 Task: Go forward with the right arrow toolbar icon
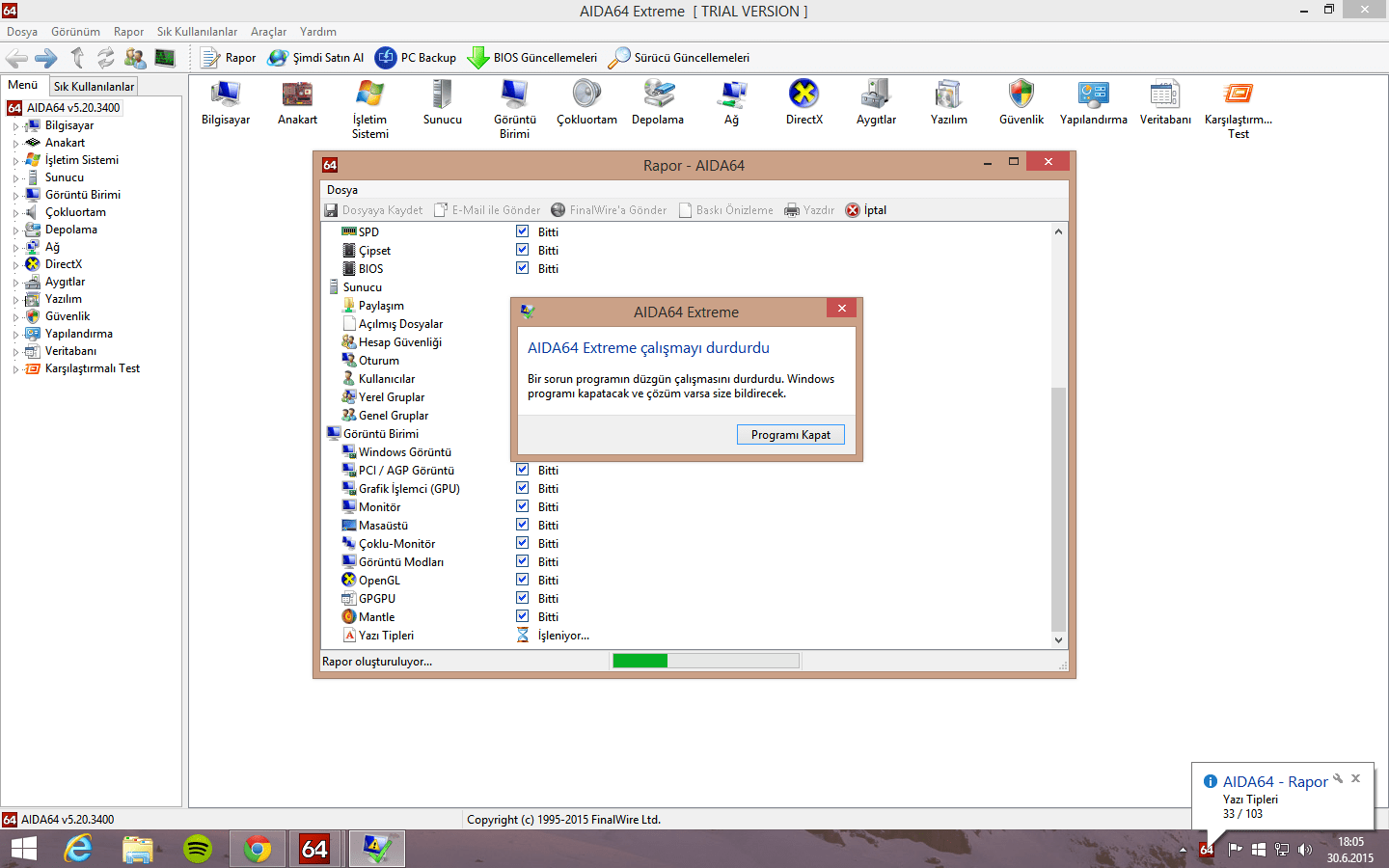tap(45, 58)
